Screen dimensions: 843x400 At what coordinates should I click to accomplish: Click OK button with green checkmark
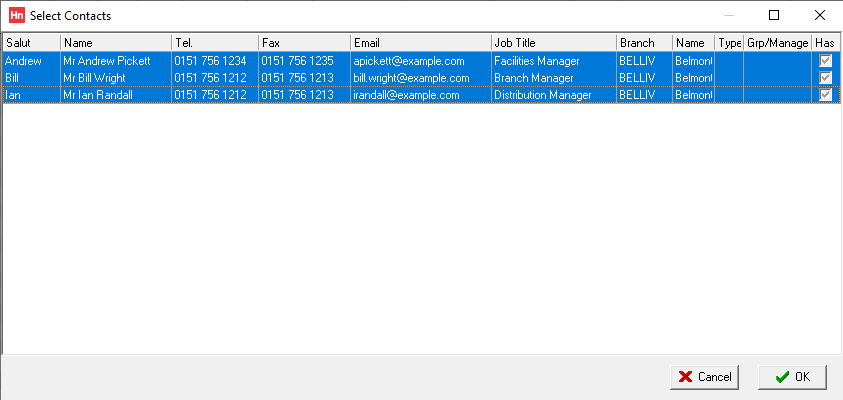(792, 377)
